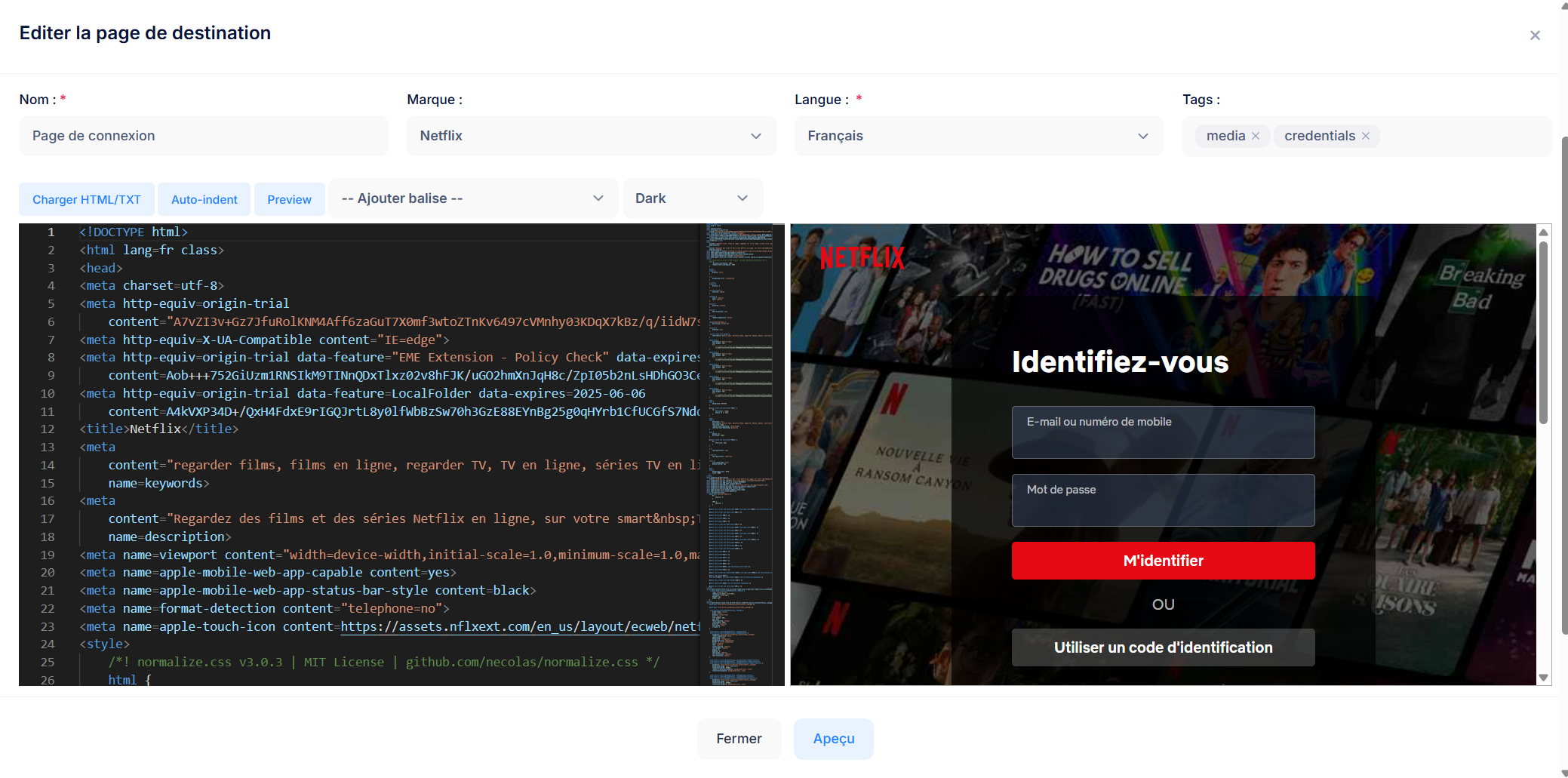Click the Fermer button
Image resolution: width=1568 pixels, height=778 pixels.
click(738, 739)
